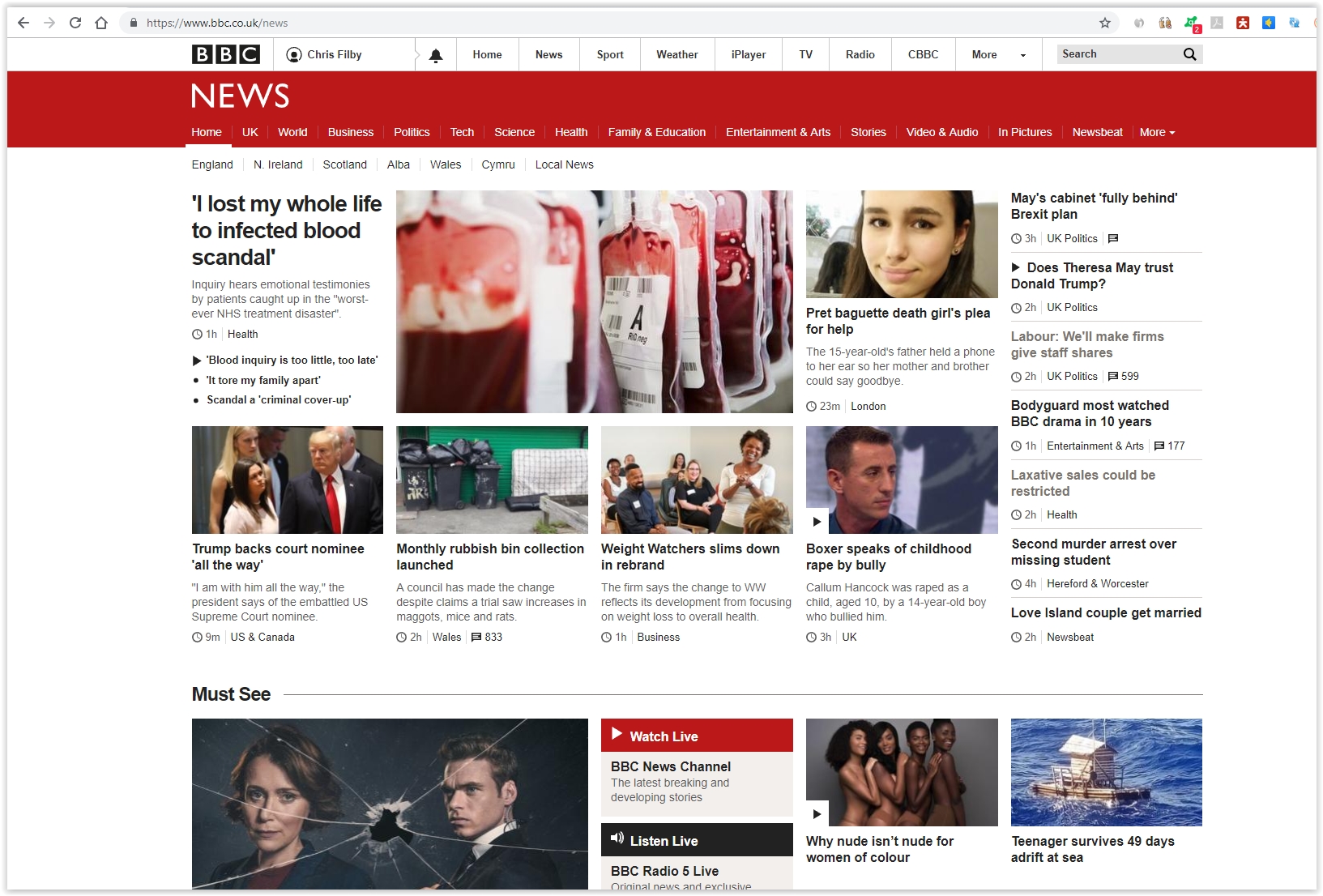
Task: Click the search magnifier icon
Action: [x=1189, y=54]
